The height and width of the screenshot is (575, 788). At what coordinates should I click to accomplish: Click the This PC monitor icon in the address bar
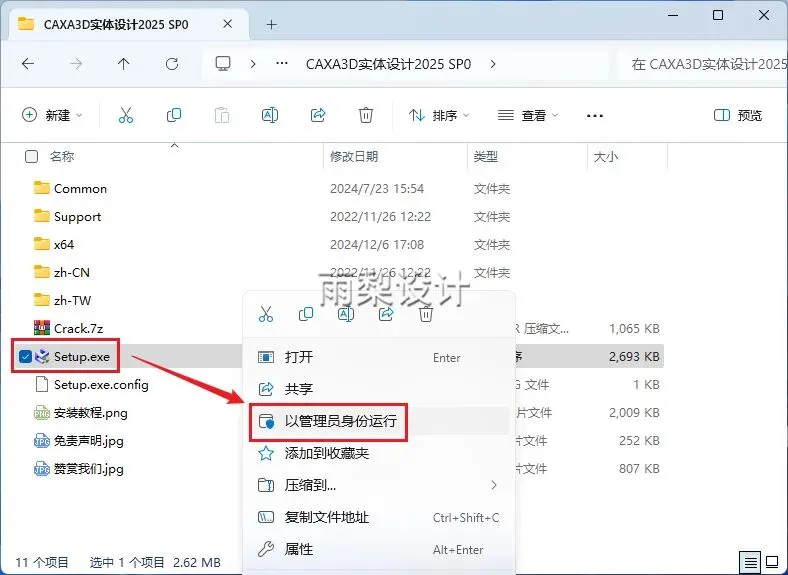[223, 64]
